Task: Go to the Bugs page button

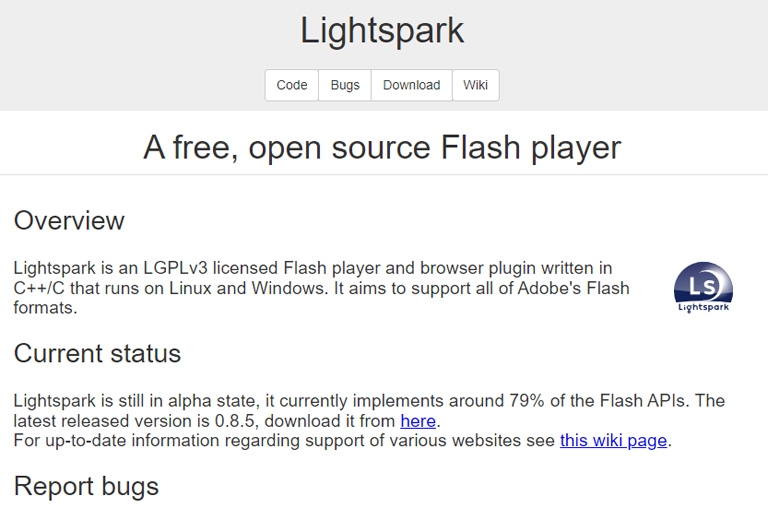Action: tap(345, 85)
